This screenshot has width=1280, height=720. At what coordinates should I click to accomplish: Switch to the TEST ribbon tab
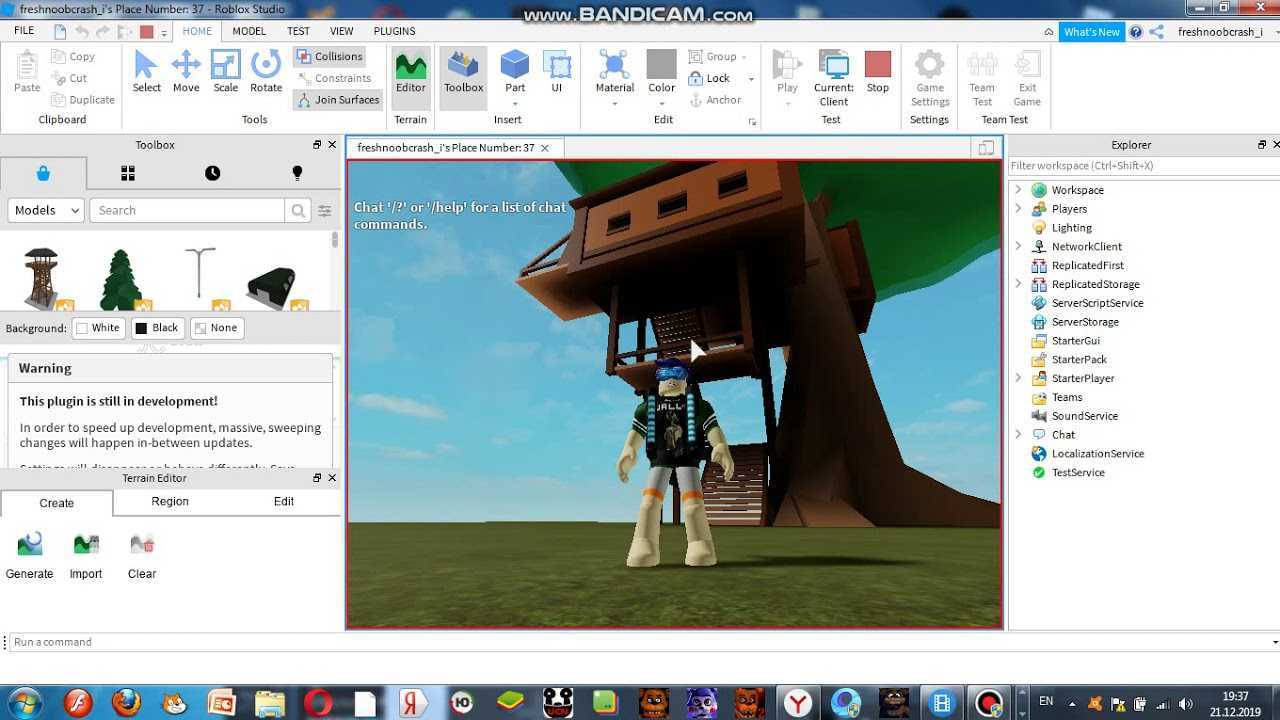tap(298, 31)
